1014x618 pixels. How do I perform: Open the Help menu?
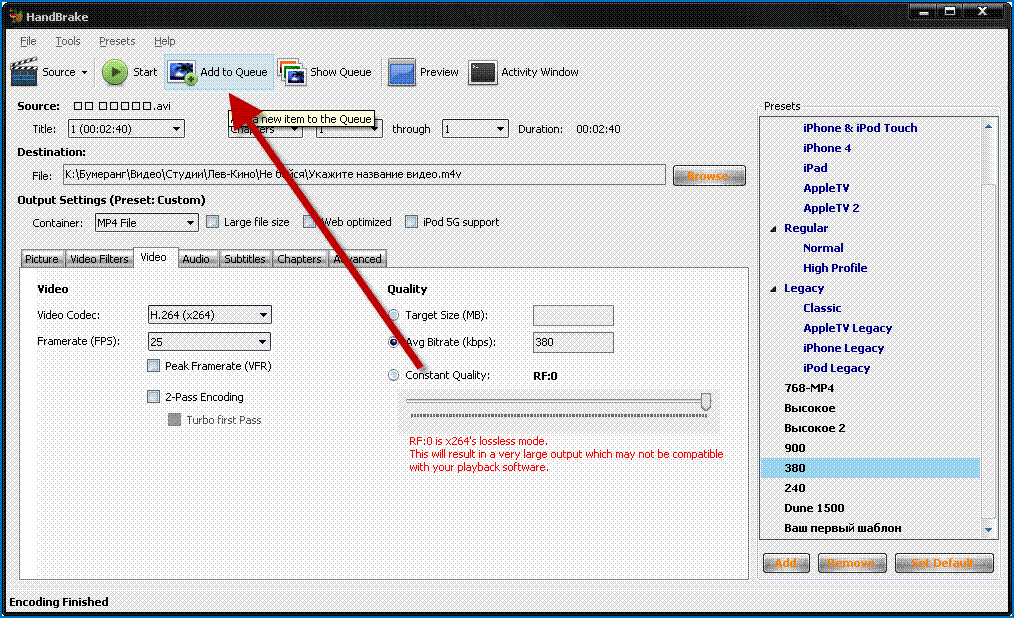[164, 41]
